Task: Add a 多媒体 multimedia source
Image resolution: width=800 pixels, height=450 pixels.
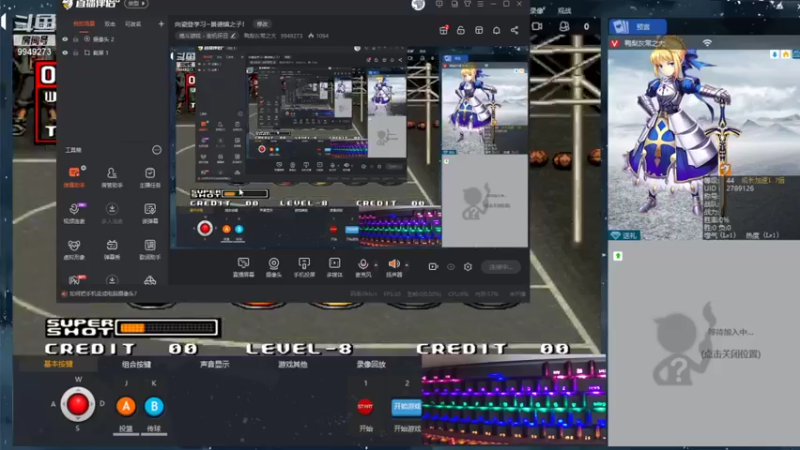Action: coord(334,267)
